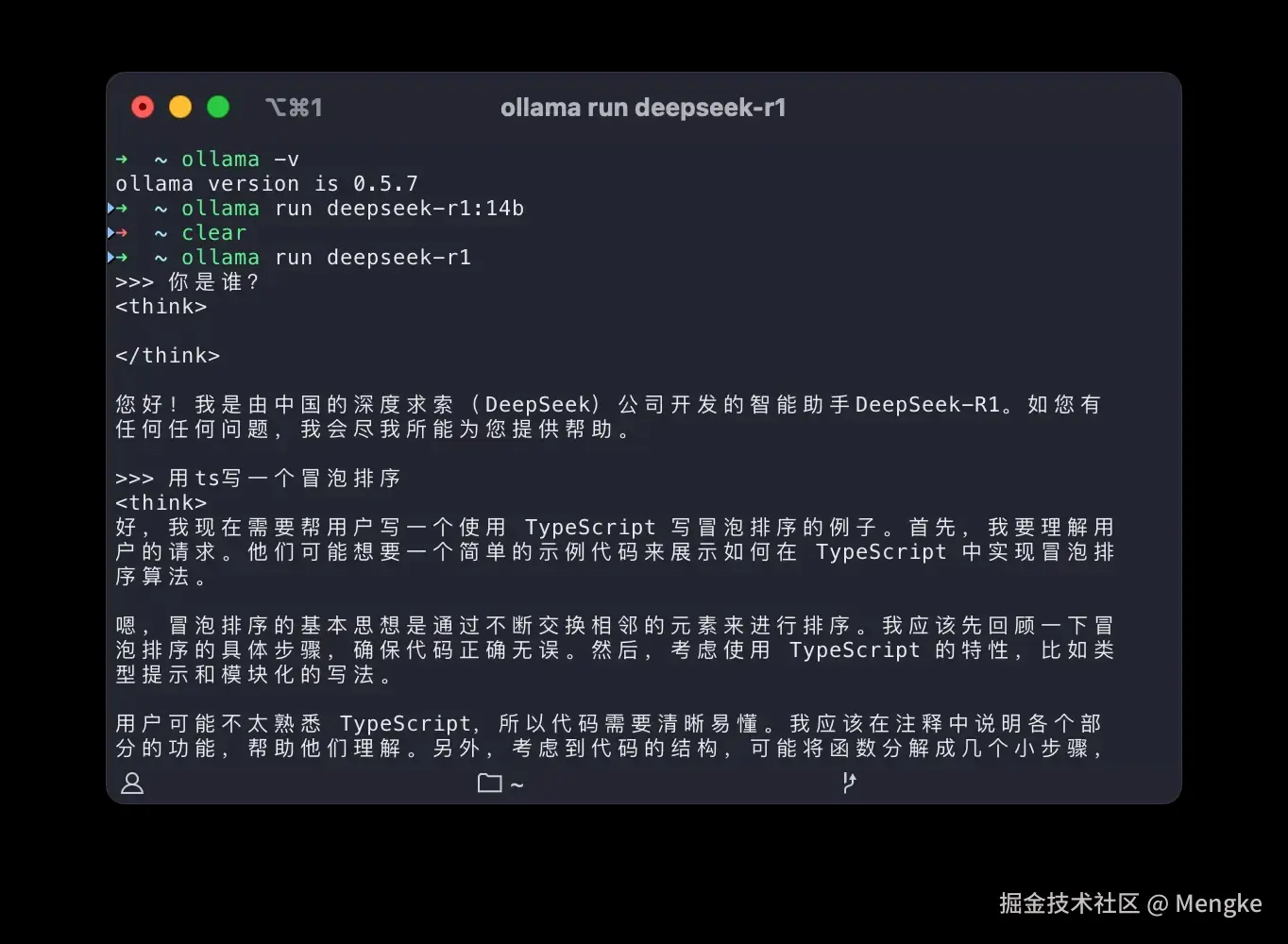Click the window title 'ollama run deepseek-r1'

(x=643, y=108)
